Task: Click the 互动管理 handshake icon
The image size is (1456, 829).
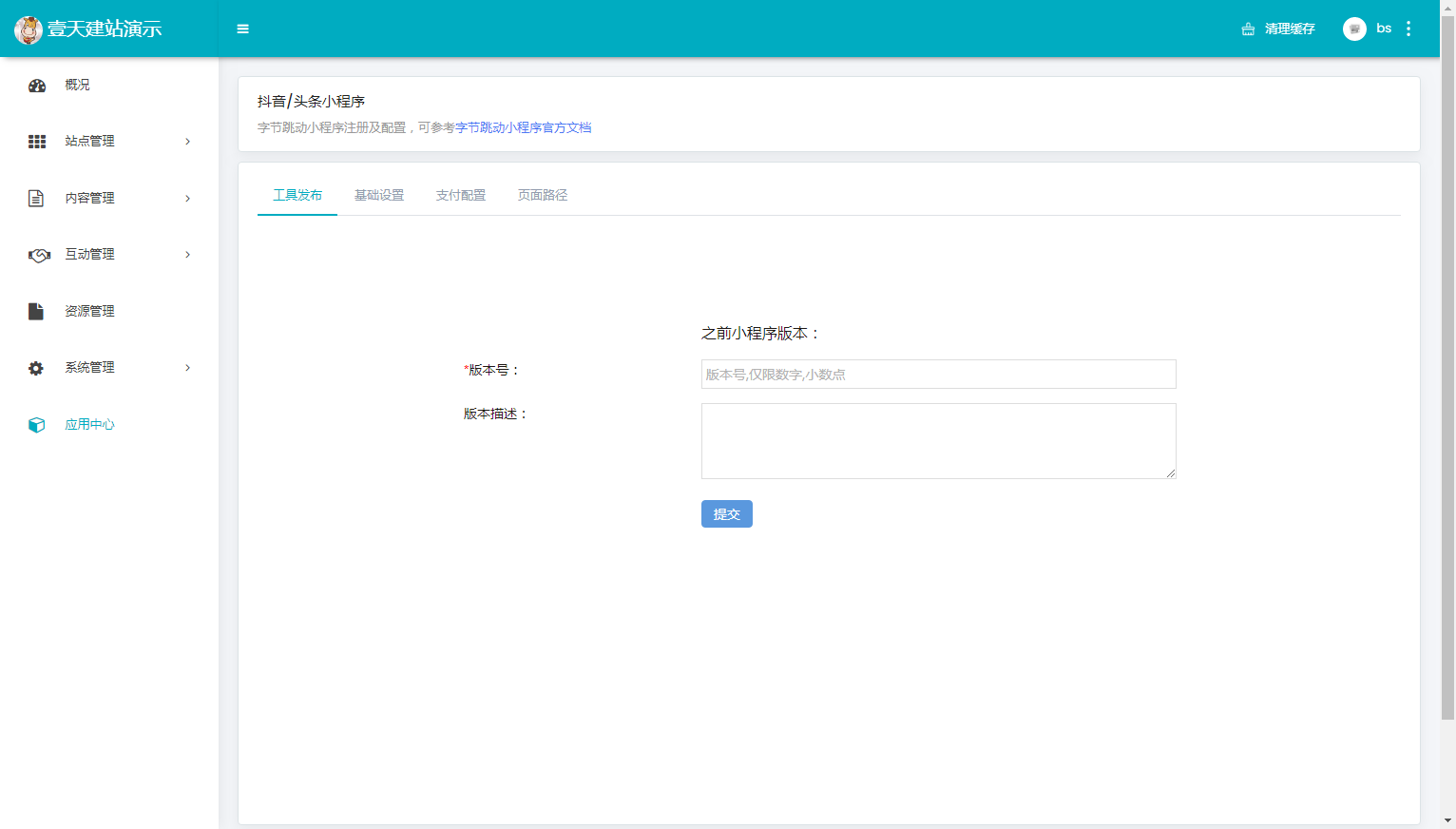Action: (x=39, y=255)
